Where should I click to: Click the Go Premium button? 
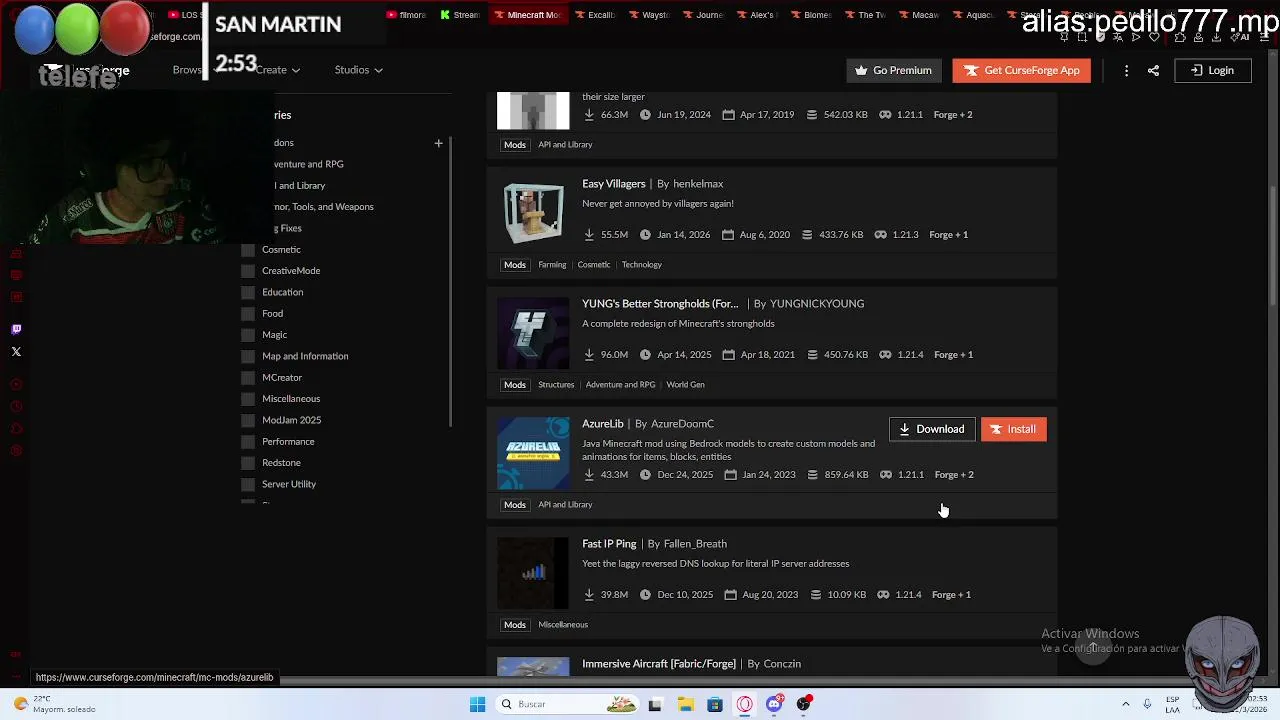[892, 70]
